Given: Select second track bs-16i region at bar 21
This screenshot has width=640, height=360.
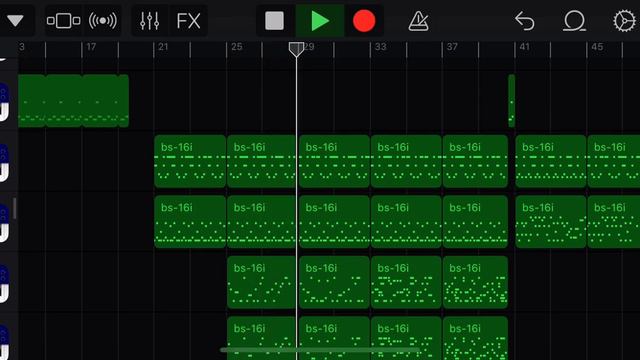Looking at the screenshot, I should tap(190, 161).
